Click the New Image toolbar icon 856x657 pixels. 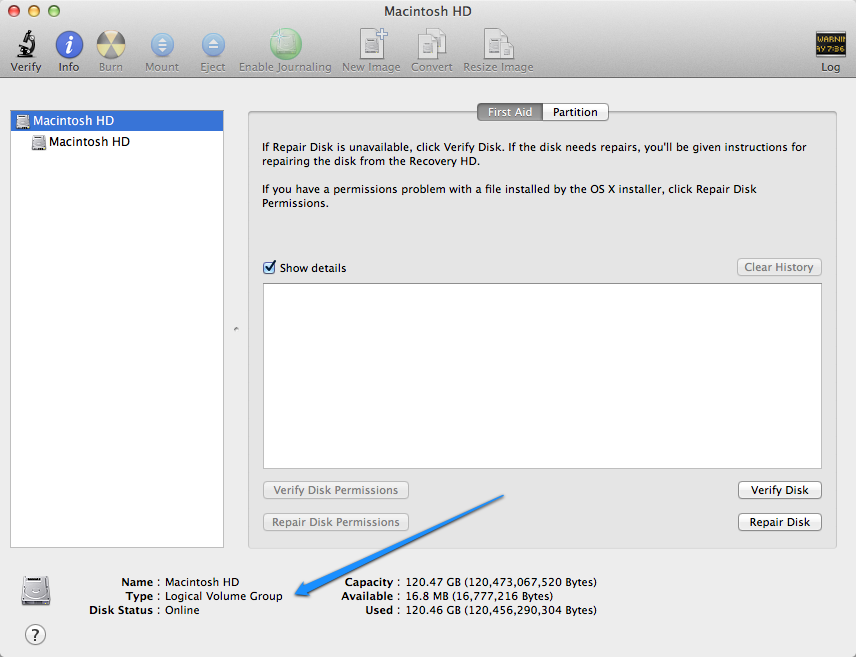click(373, 44)
